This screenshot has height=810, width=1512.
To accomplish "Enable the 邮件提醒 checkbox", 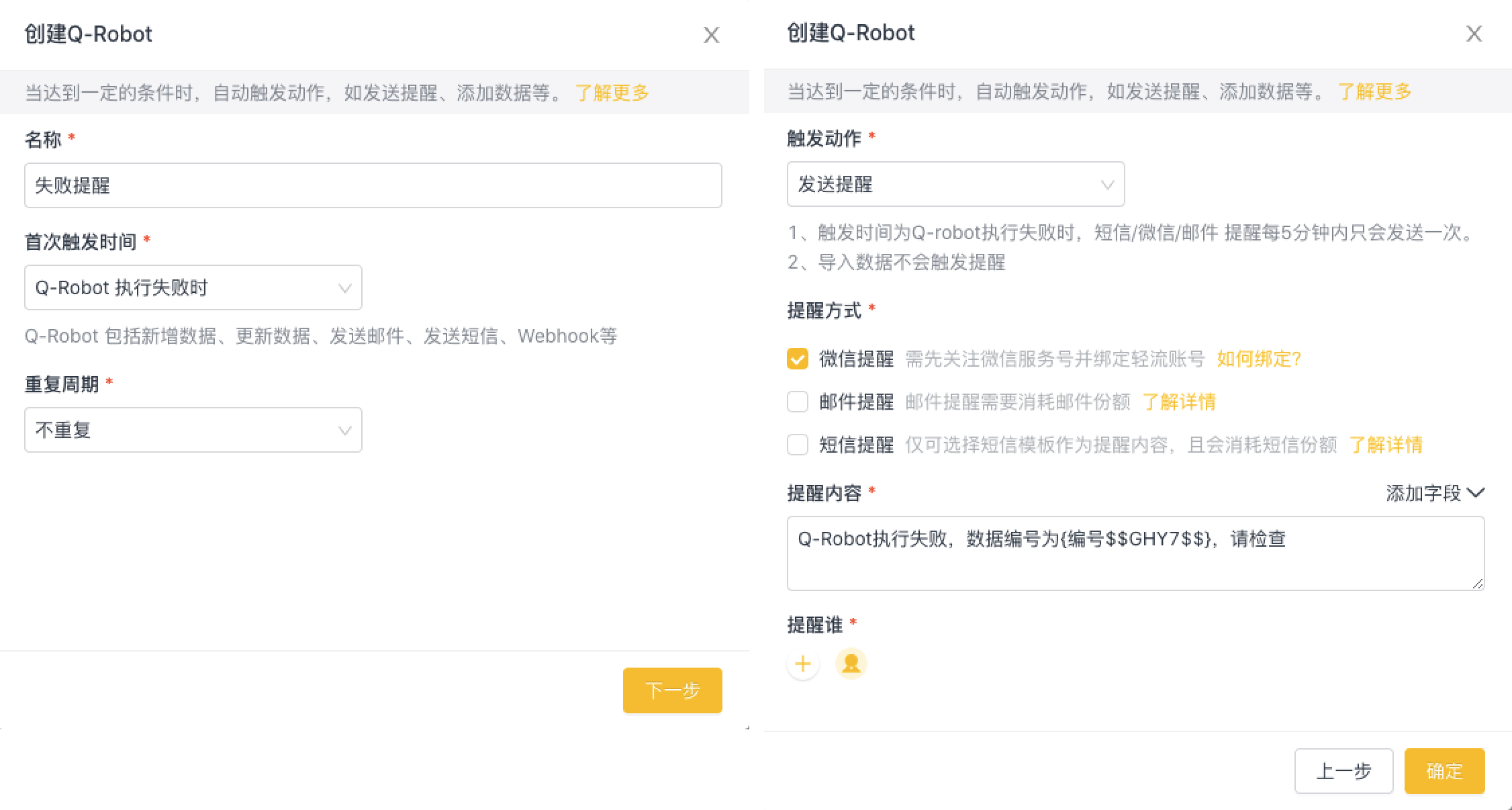I will tap(797, 402).
